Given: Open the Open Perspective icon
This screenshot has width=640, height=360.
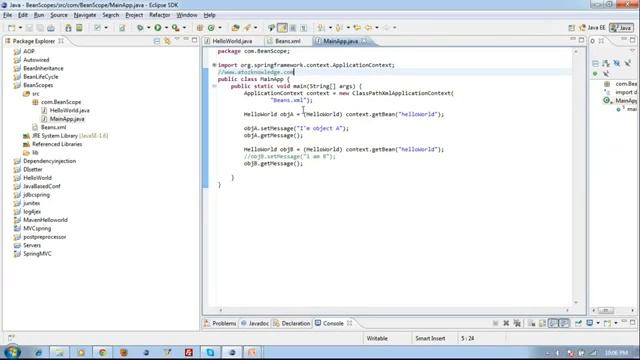Looking at the screenshot, I should pos(571,28).
